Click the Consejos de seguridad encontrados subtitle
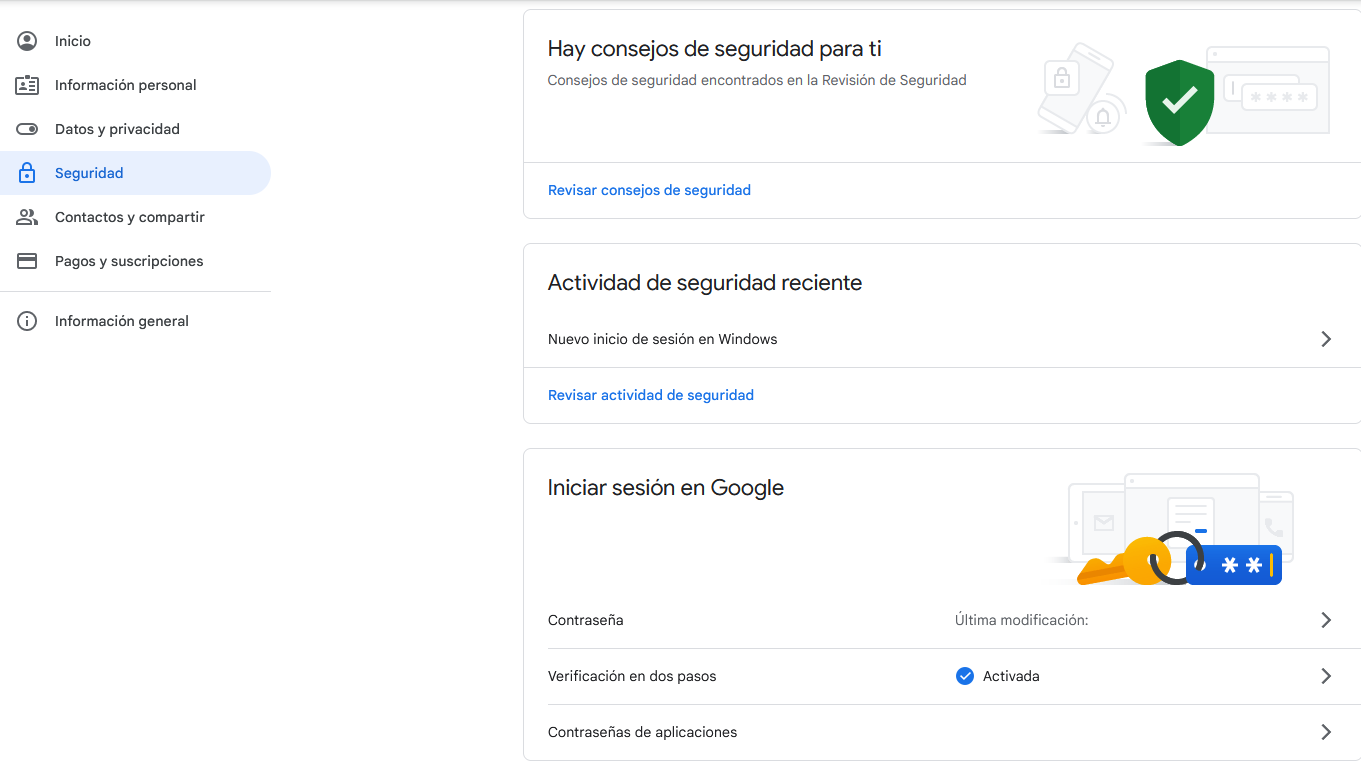 [x=757, y=80]
